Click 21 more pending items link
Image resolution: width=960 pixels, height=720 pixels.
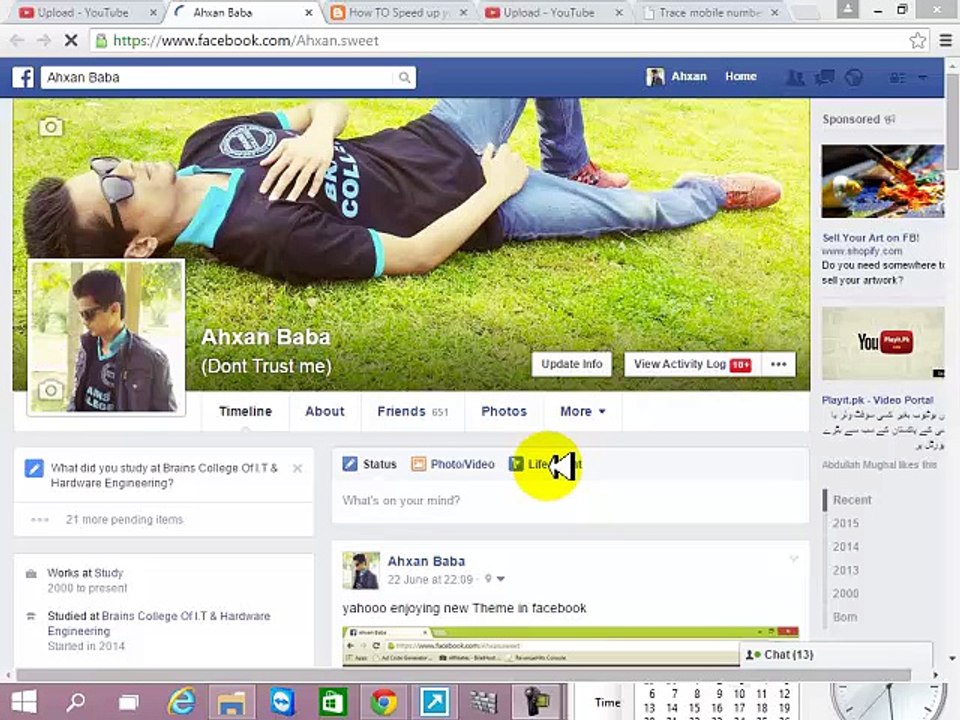tap(124, 520)
